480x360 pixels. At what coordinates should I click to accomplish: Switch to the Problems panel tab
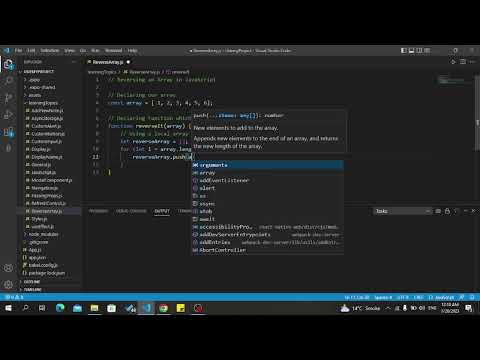[98, 211]
